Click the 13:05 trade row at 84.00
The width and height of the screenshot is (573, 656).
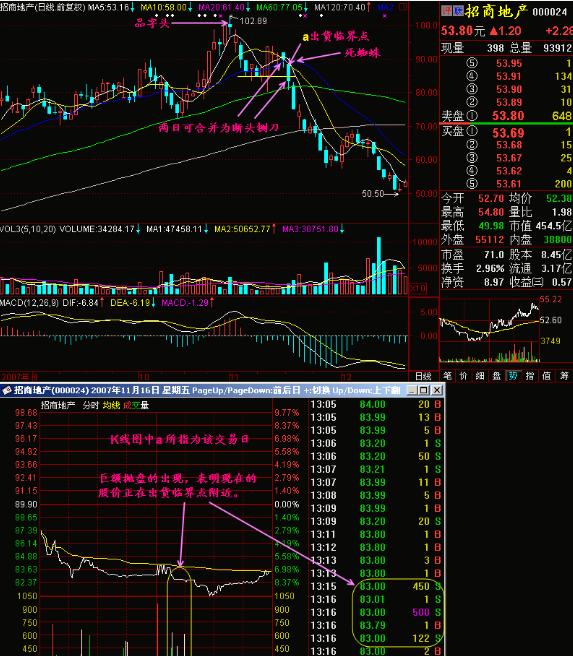pos(376,405)
